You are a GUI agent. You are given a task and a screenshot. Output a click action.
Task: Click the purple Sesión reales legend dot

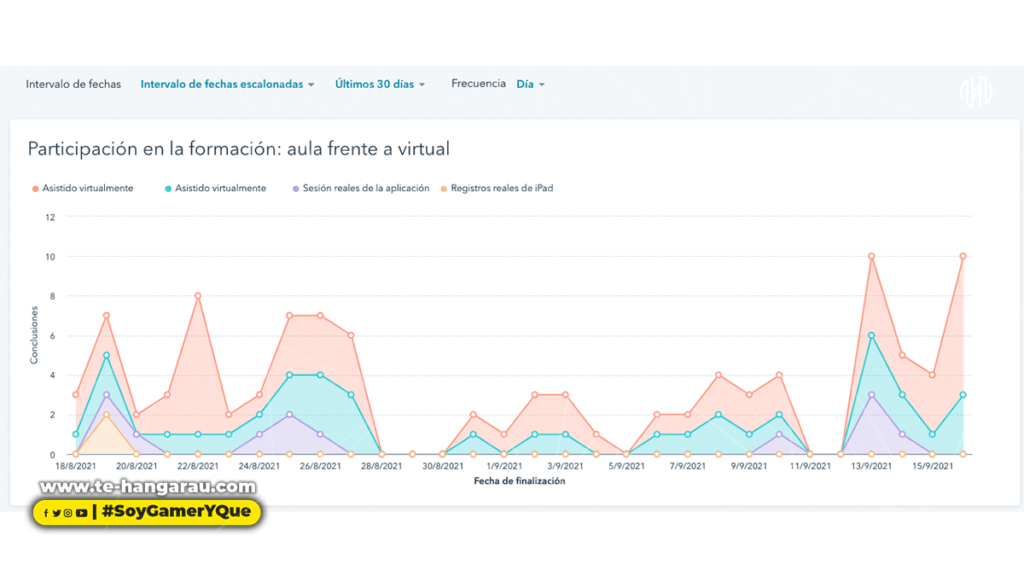(x=294, y=188)
